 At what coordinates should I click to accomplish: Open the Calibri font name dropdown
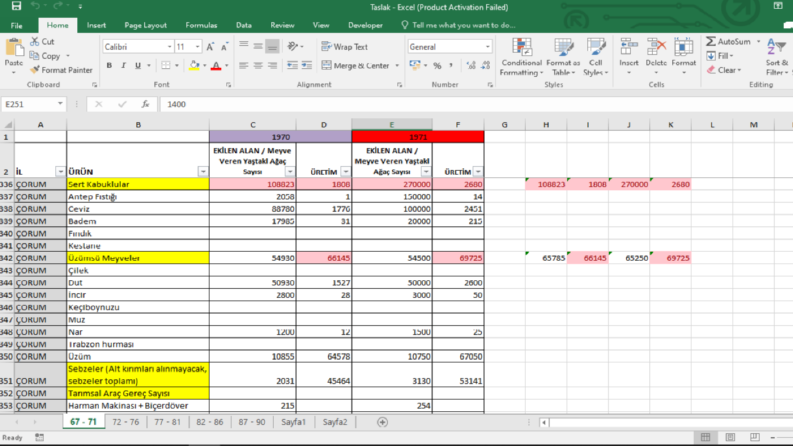point(169,47)
